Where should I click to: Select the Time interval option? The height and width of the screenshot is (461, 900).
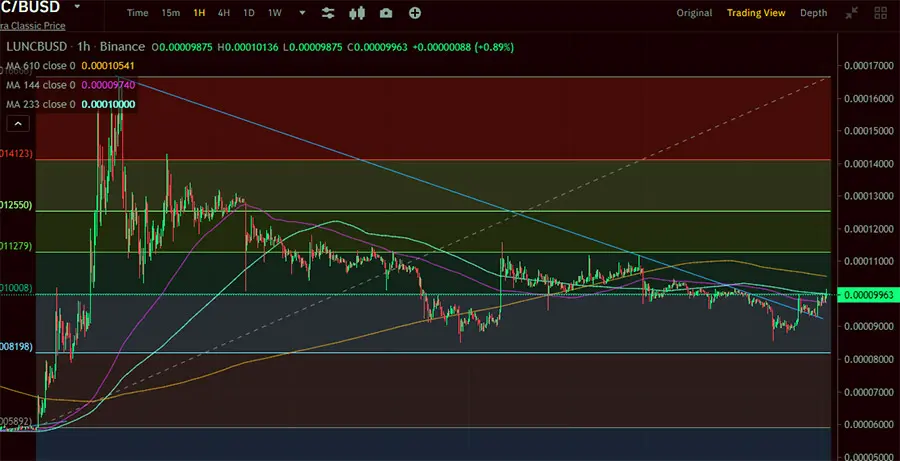pos(137,13)
